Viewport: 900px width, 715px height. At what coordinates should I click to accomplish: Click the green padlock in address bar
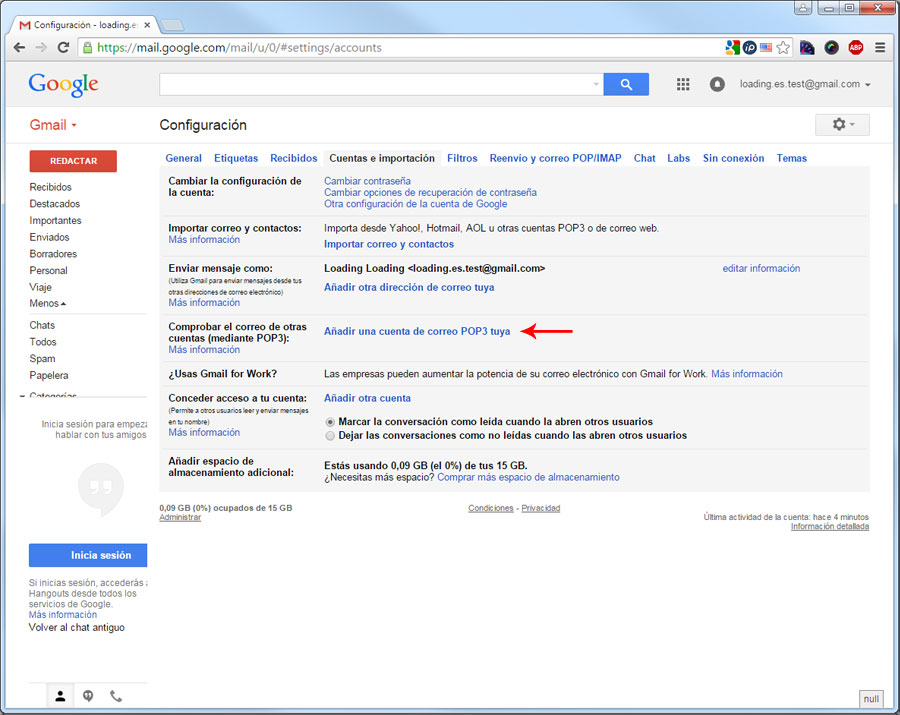[x=88, y=48]
